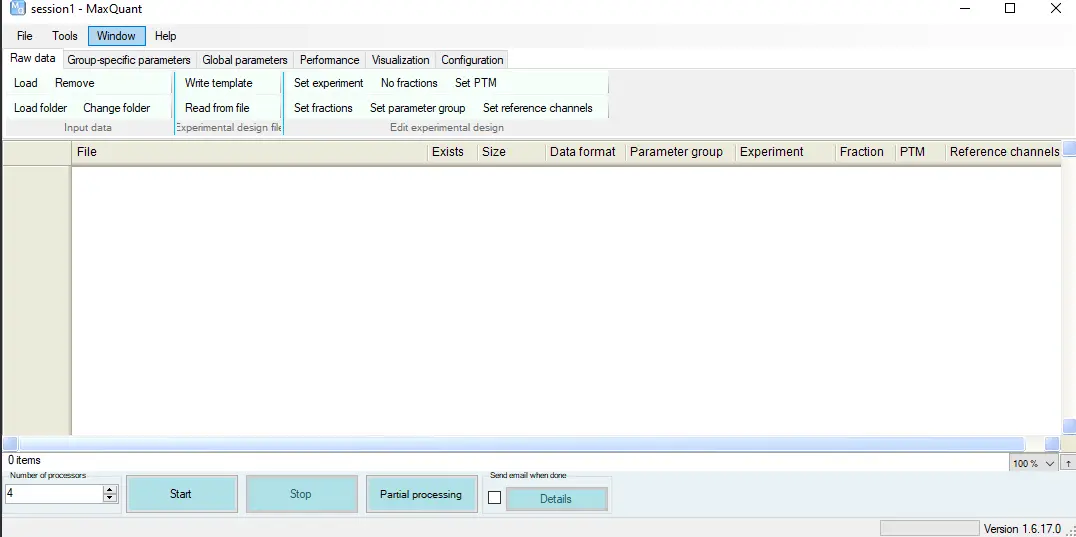Click the Fraction column header

coord(865,152)
